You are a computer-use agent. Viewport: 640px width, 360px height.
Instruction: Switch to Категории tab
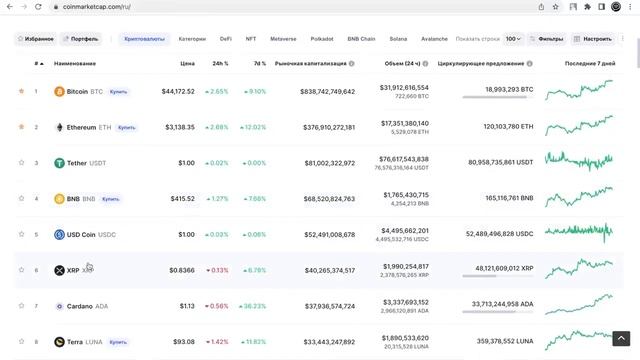click(x=192, y=39)
